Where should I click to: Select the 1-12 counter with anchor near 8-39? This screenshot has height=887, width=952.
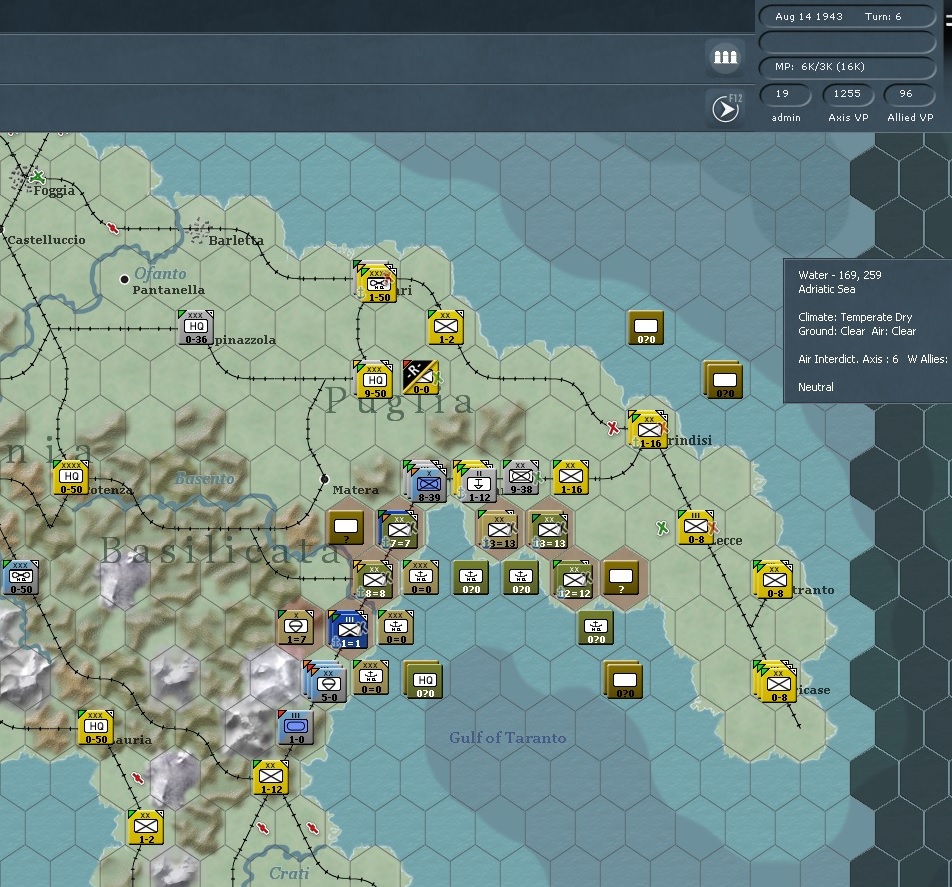[x=476, y=482]
